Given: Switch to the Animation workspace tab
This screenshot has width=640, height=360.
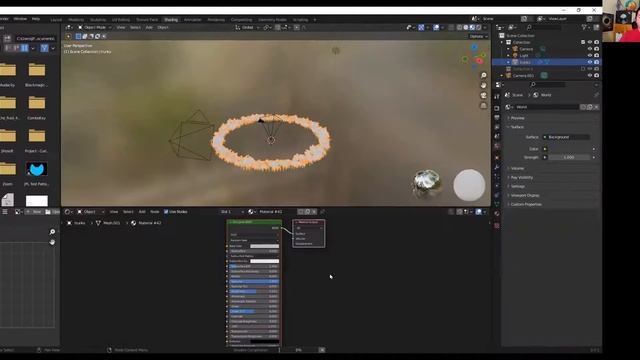Looking at the screenshot, I should click(192, 20).
